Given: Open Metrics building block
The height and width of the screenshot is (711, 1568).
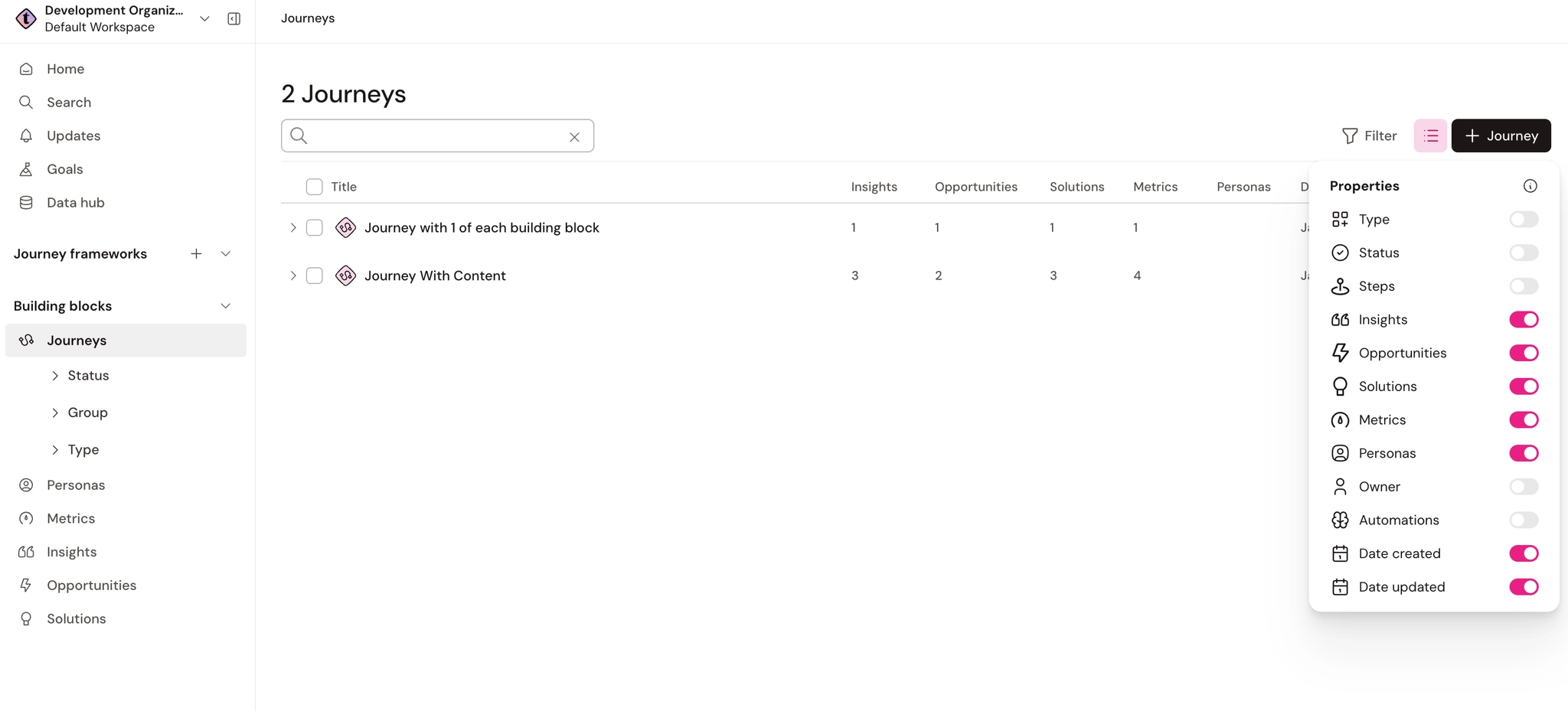Looking at the screenshot, I should (70, 519).
